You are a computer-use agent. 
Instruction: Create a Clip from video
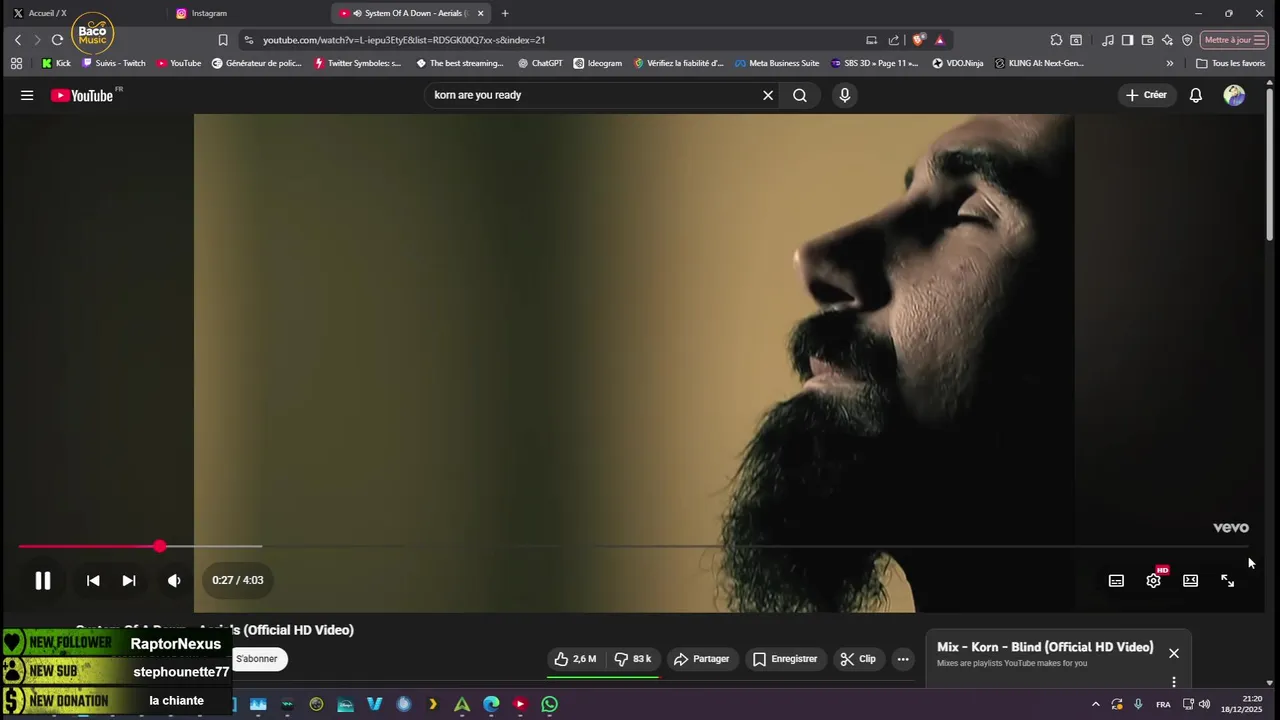pos(858,659)
